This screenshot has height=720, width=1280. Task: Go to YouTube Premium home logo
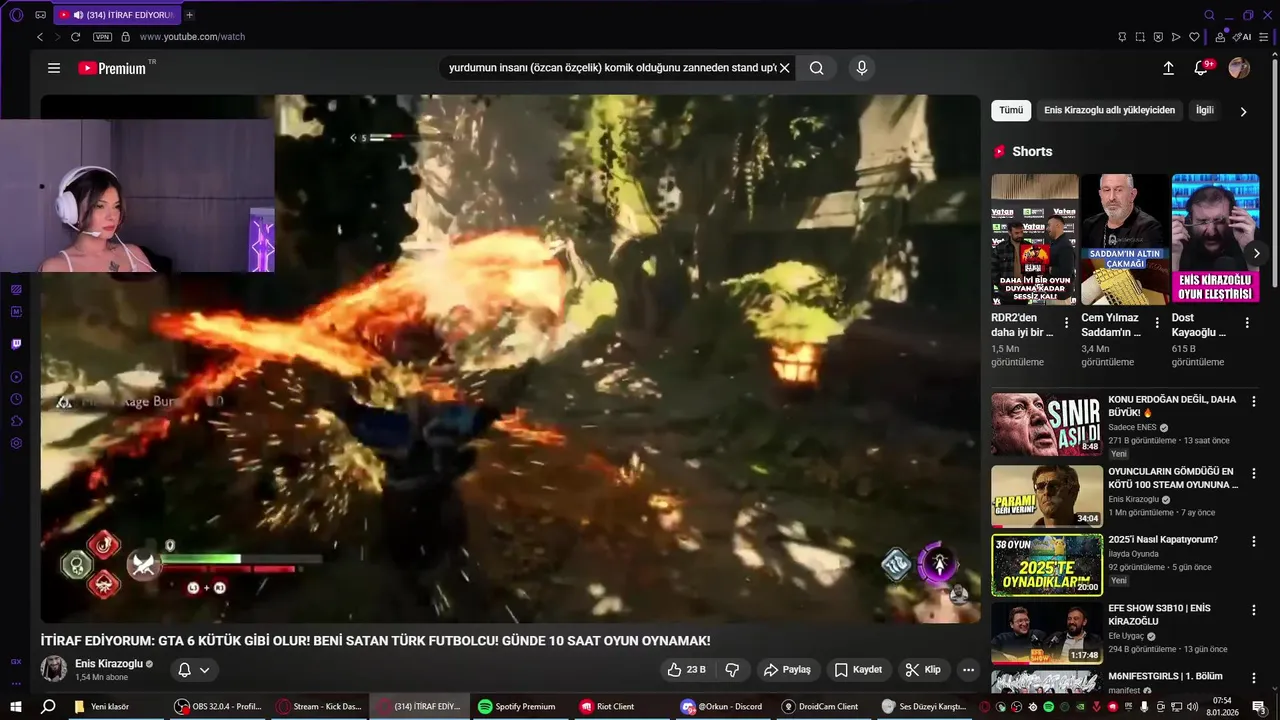113,68
